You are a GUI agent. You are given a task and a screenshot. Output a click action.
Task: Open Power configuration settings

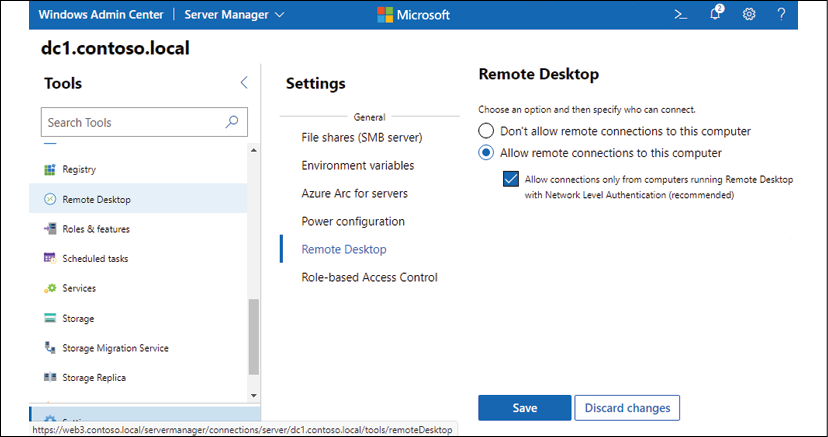pos(353,222)
